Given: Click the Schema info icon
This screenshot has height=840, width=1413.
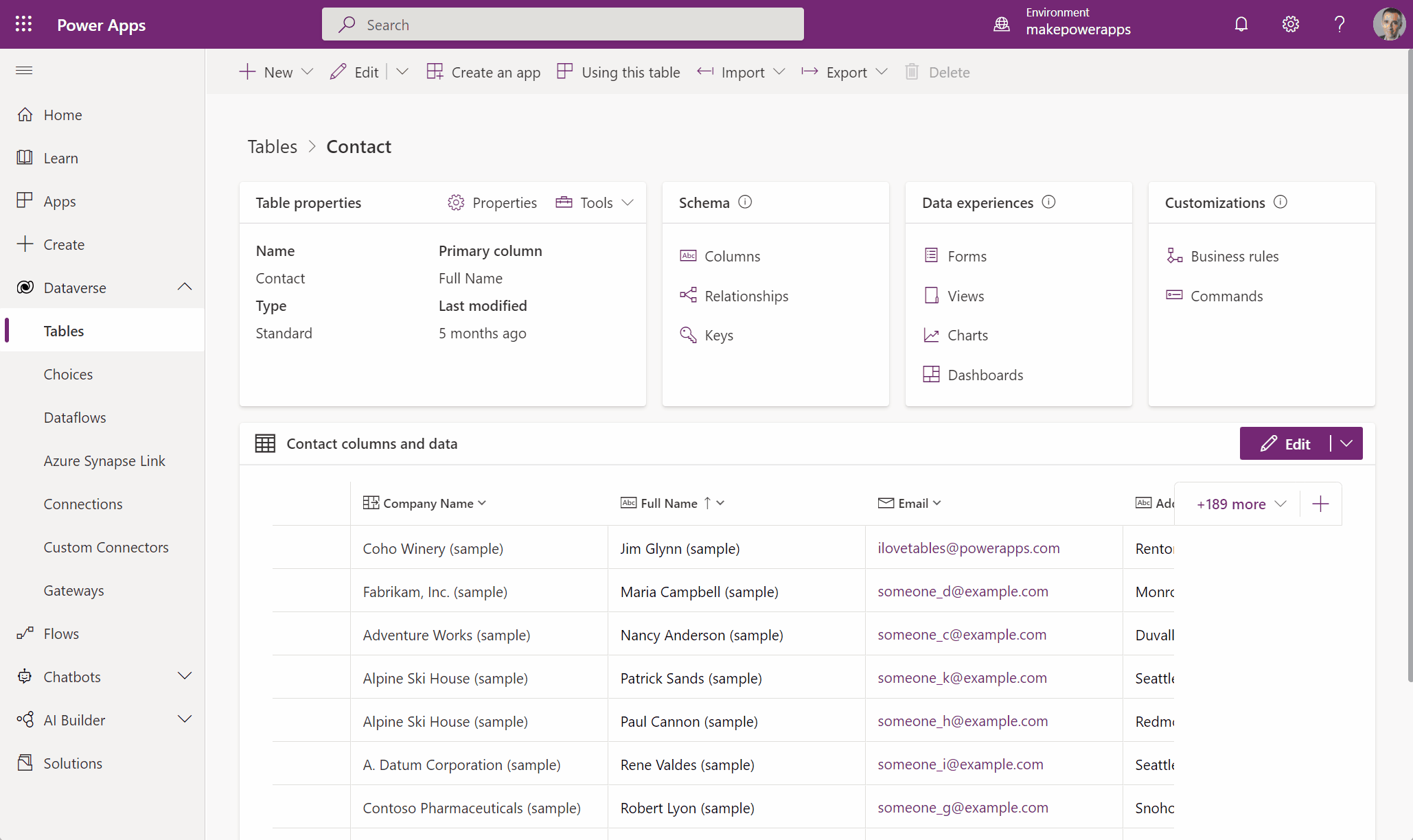Looking at the screenshot, I should (x=745, y=202).
